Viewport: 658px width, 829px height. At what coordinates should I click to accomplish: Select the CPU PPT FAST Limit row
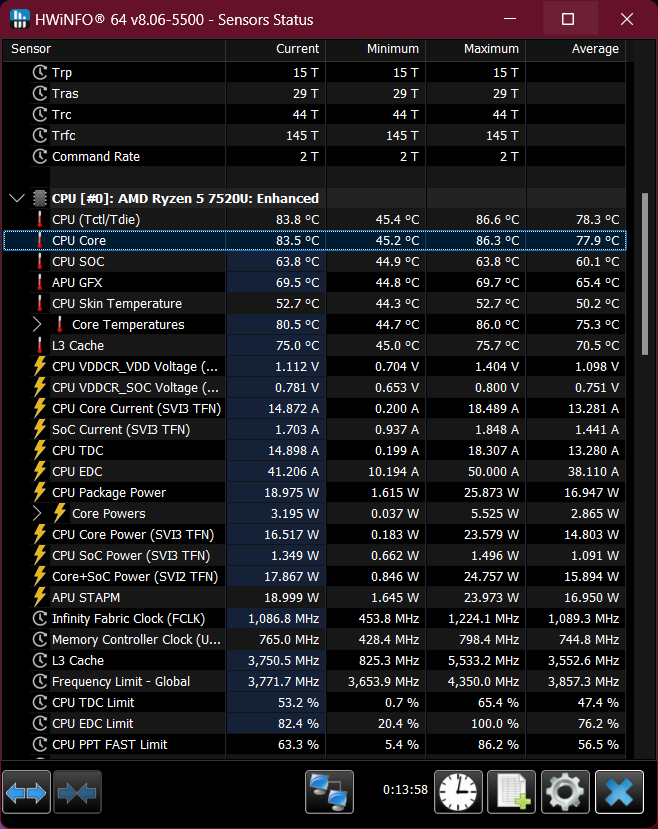(315, 744)
